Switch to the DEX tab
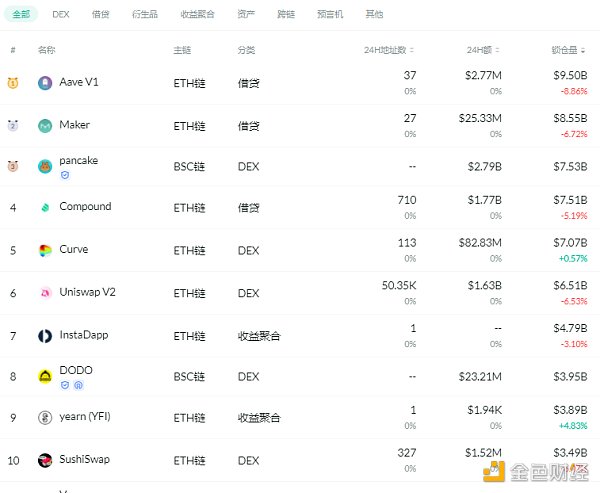Image resolution: width=600 pixels, height=493 pixels. 61,14
